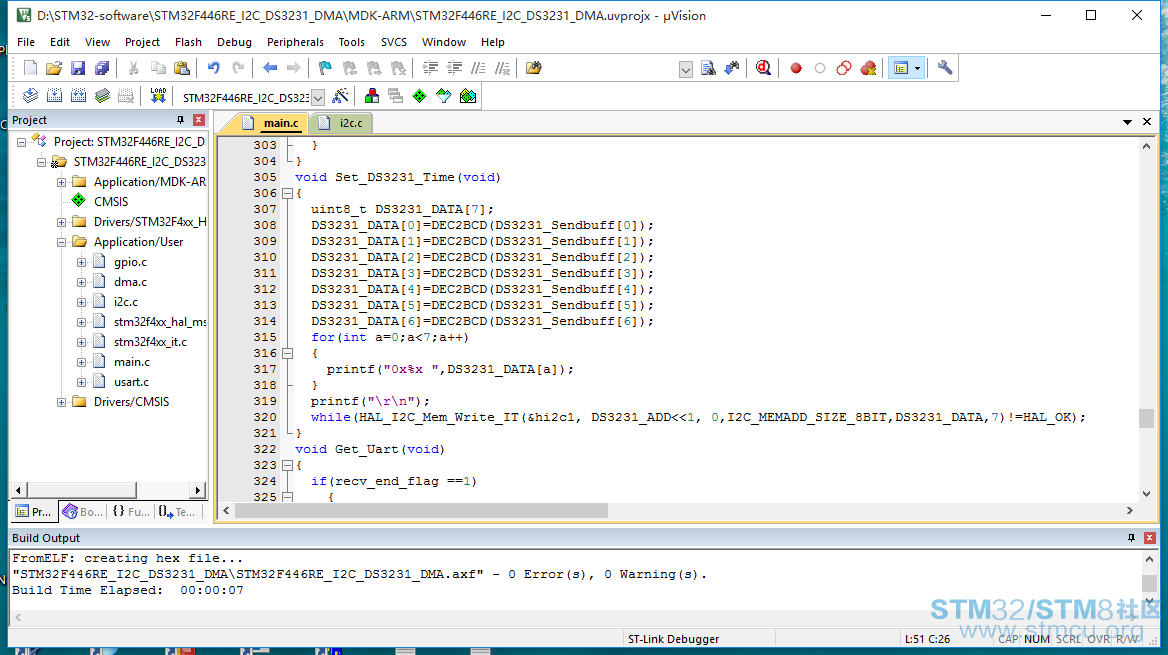Expand the gpio.c file node
Viewport: 1168px width, 655px height.
(x=82, y=262)
